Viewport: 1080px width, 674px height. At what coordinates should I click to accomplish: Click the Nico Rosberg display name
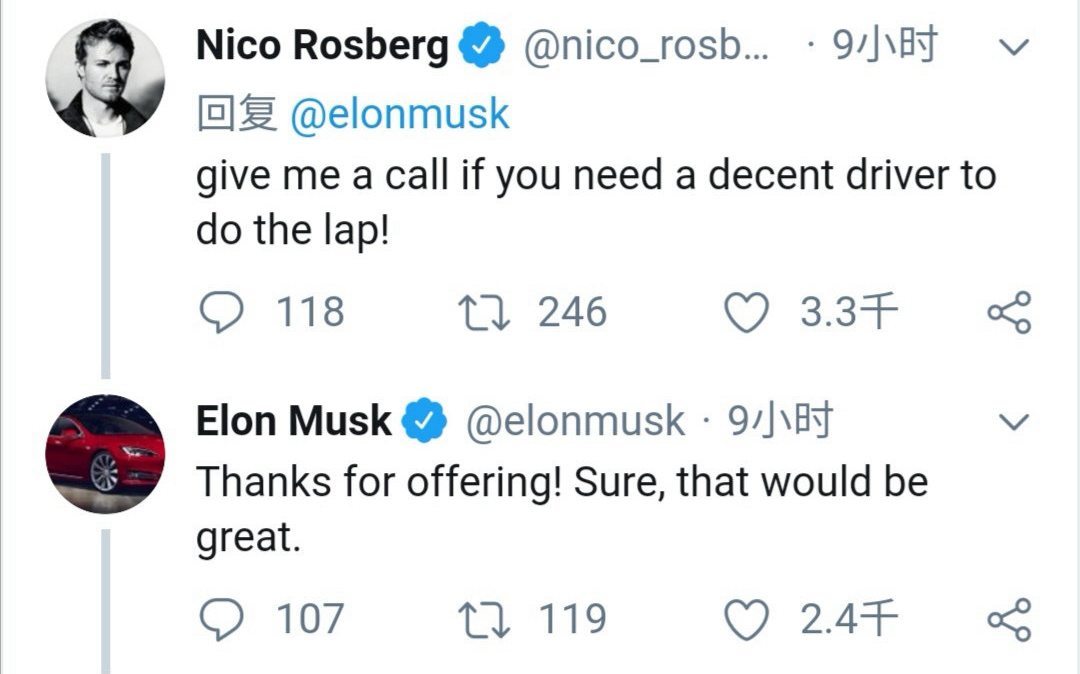pyautogui.click(x=322, y=46)
